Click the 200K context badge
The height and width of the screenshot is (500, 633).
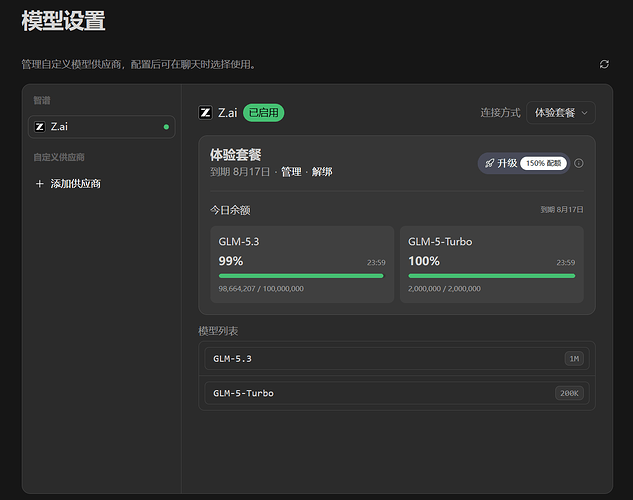(x=569, y=393)
